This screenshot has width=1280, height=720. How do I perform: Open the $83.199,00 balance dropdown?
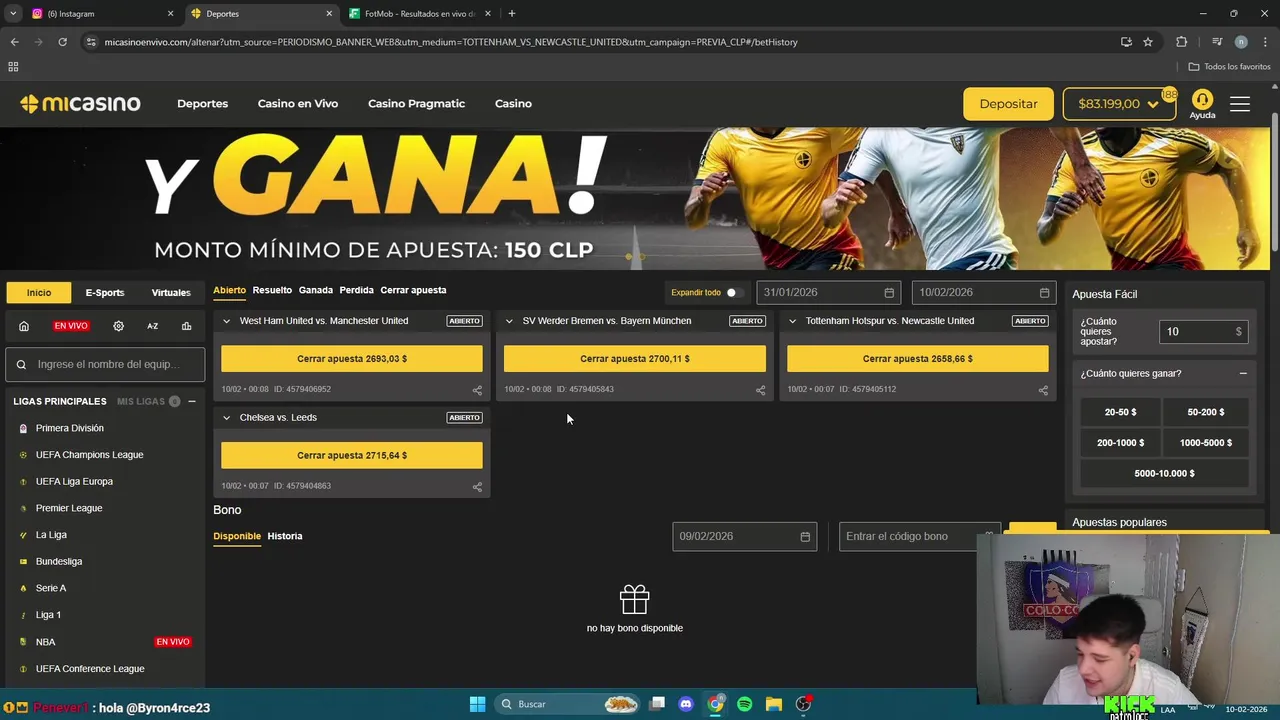tap(1119, 104)
